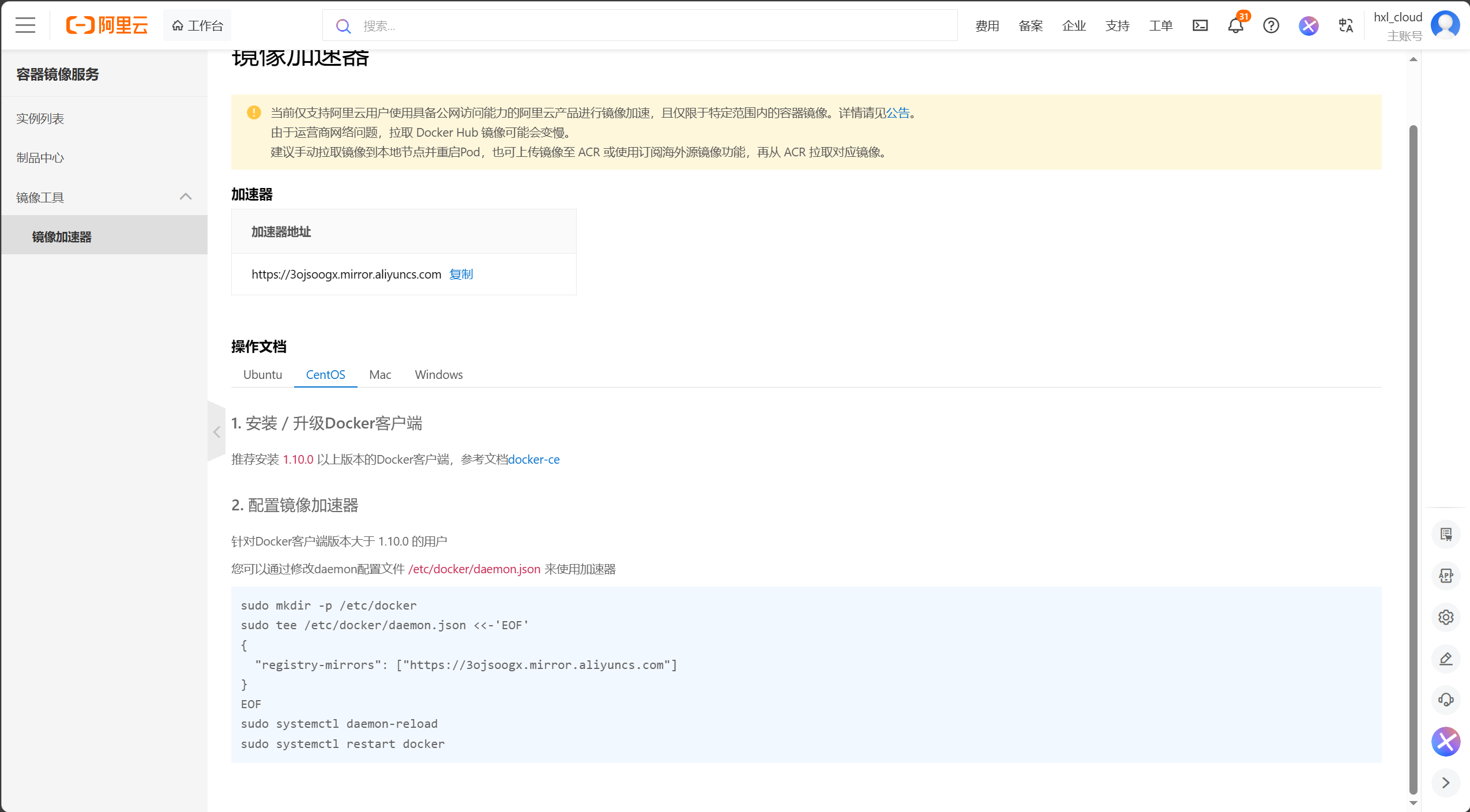Click the help question mark icon
The height and width of the screenshot is (812, 1470).
(x=1271, y=25)
